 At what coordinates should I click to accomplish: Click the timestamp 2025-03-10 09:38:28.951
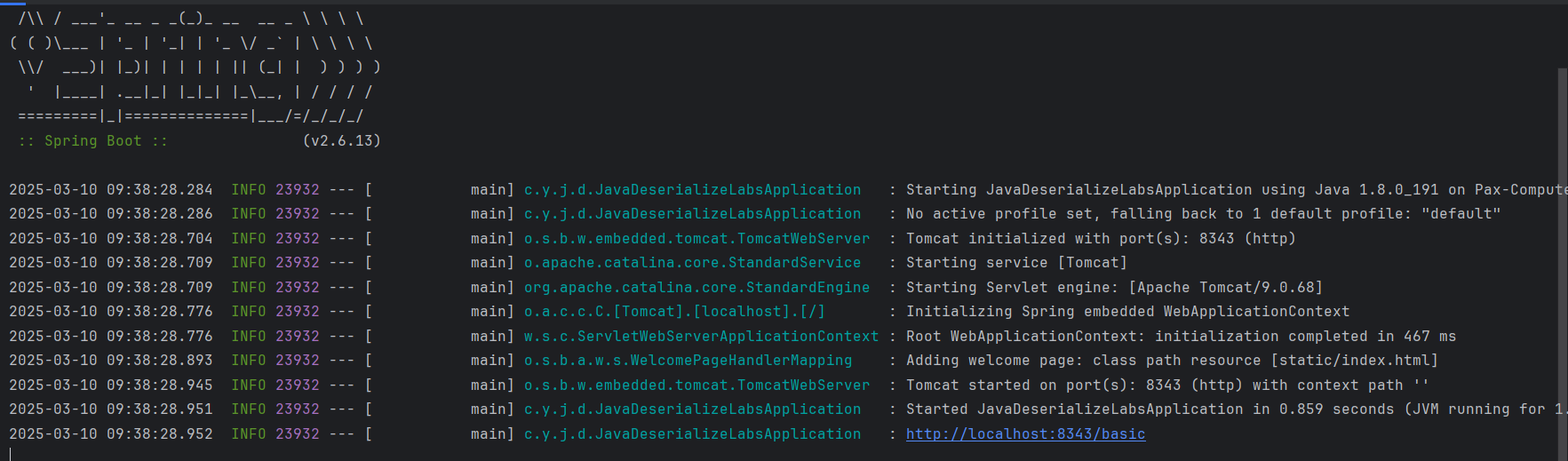[x=111, y=409]
